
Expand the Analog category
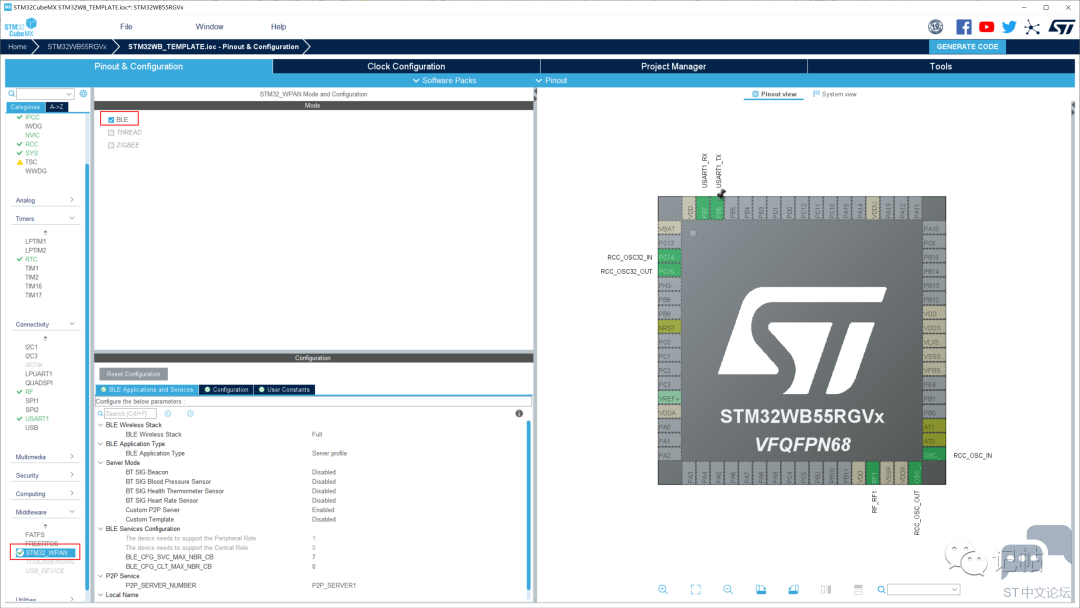[45, 200]
